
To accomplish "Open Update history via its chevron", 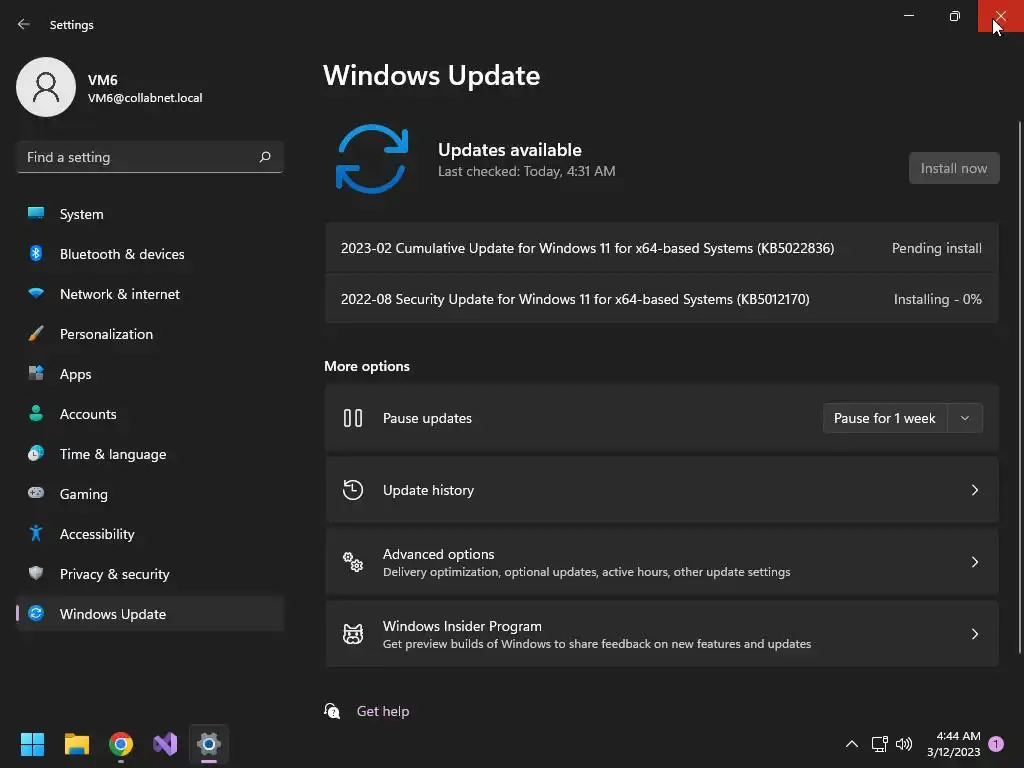I will [974, 490].
